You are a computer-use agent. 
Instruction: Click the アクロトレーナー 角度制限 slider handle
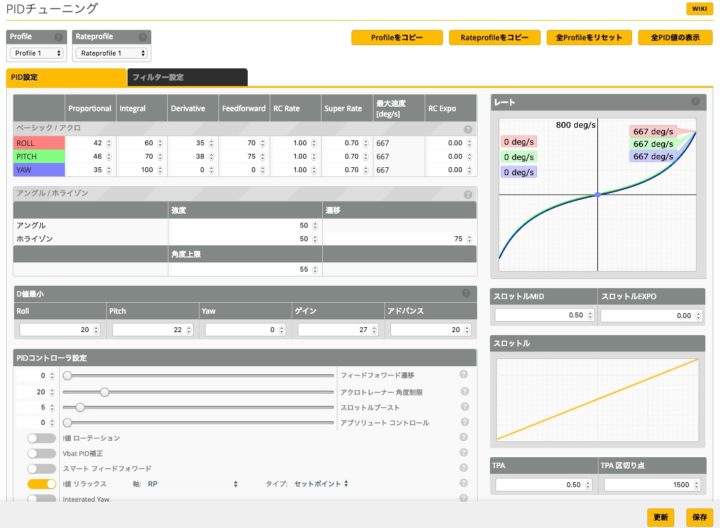[x=105, y=391]
